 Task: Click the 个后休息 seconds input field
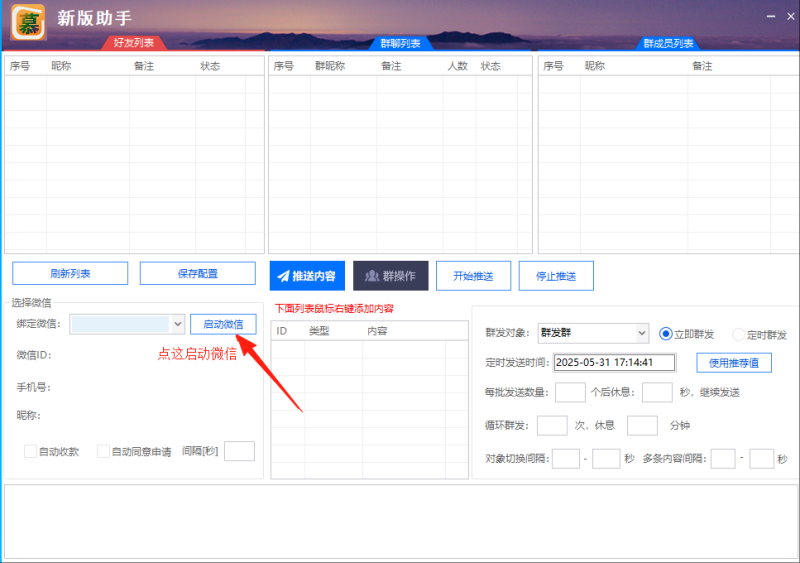tap(657, 393)
